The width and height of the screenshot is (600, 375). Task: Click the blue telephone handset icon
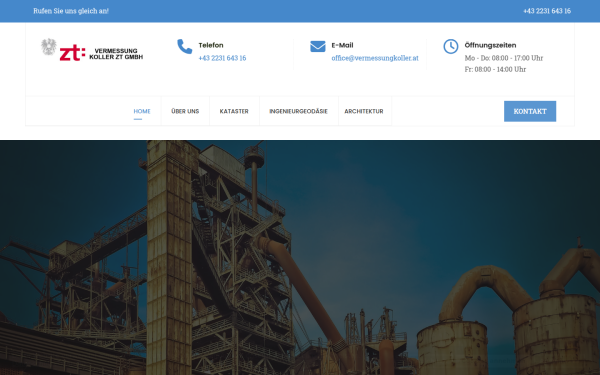[184, 46]
